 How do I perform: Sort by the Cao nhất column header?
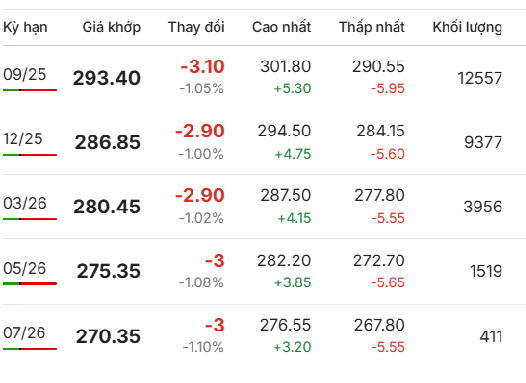(x=282, y=27)
